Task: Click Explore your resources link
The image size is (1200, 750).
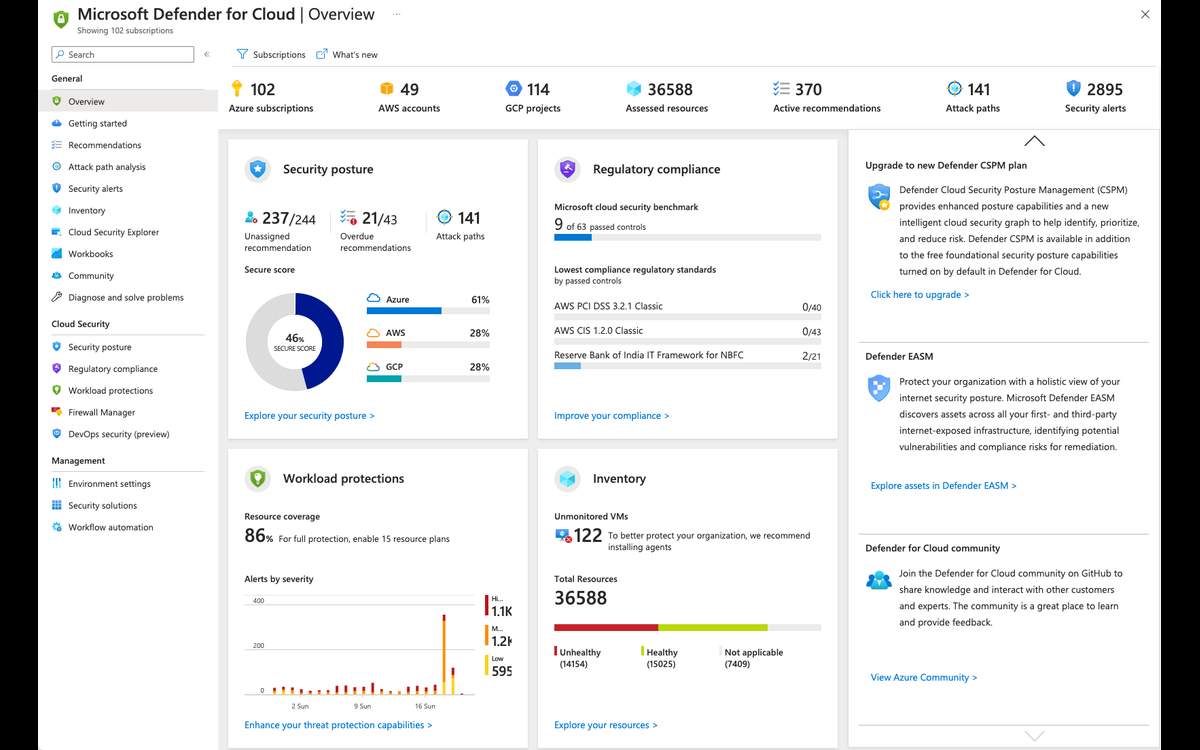Action: point(606,725)
